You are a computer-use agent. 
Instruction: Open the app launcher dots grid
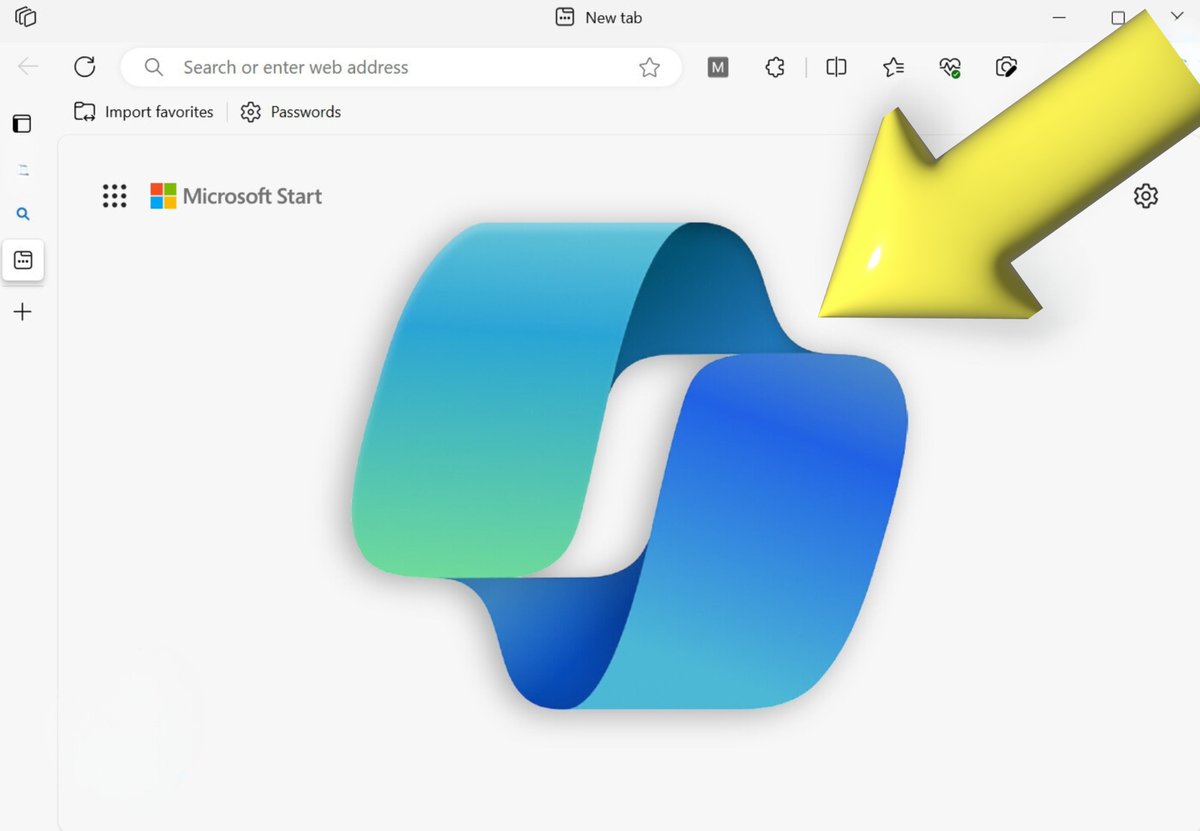coord(115,196)
